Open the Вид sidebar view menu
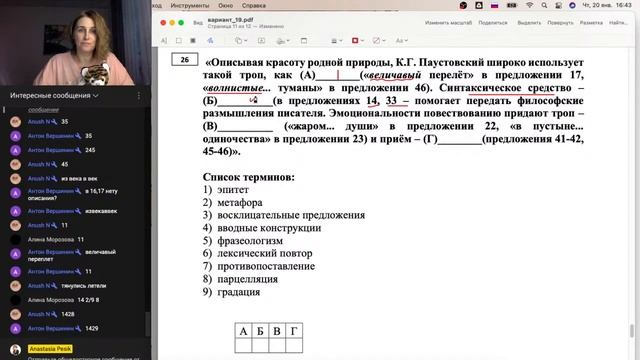 (198, 23)
